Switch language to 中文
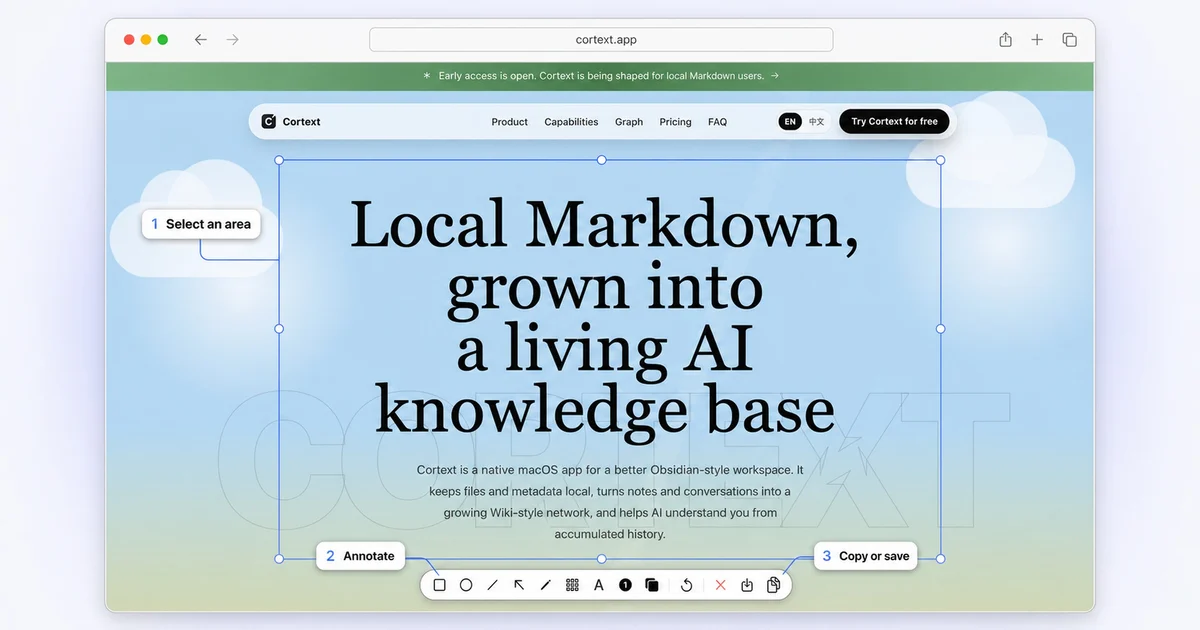 [x=817, y=122]
